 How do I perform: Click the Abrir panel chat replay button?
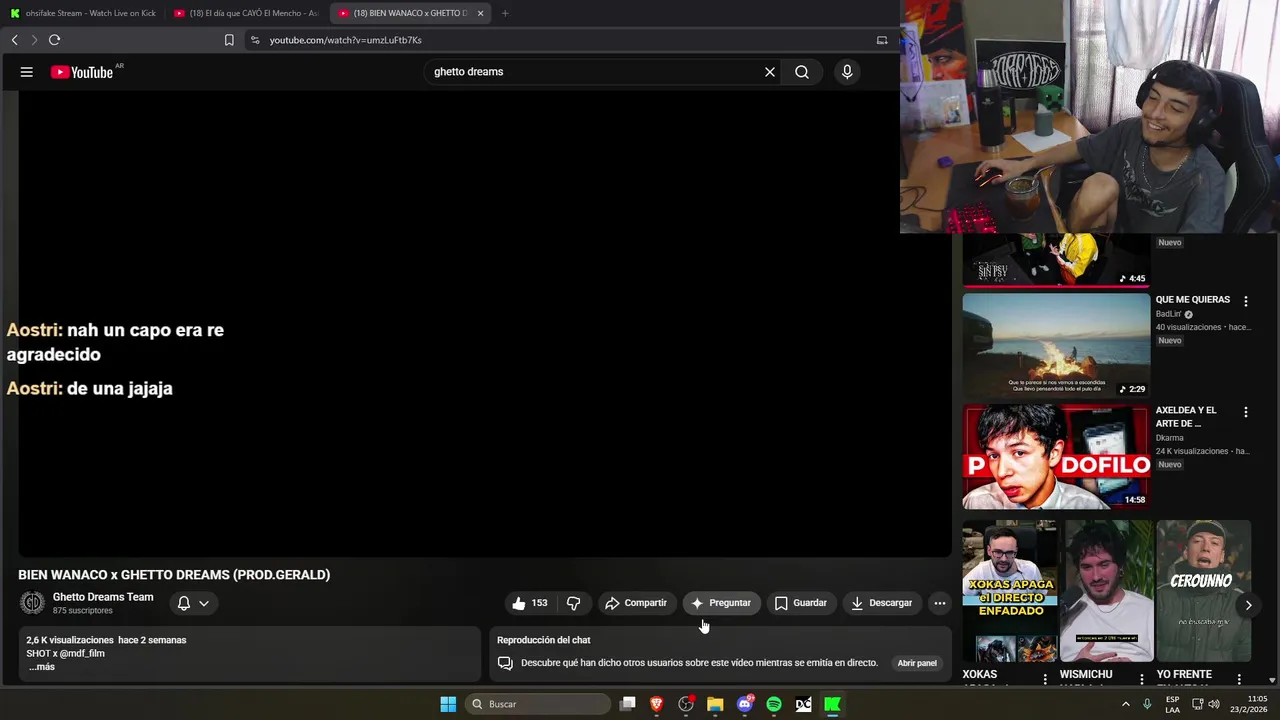click(x=917, y=663)
